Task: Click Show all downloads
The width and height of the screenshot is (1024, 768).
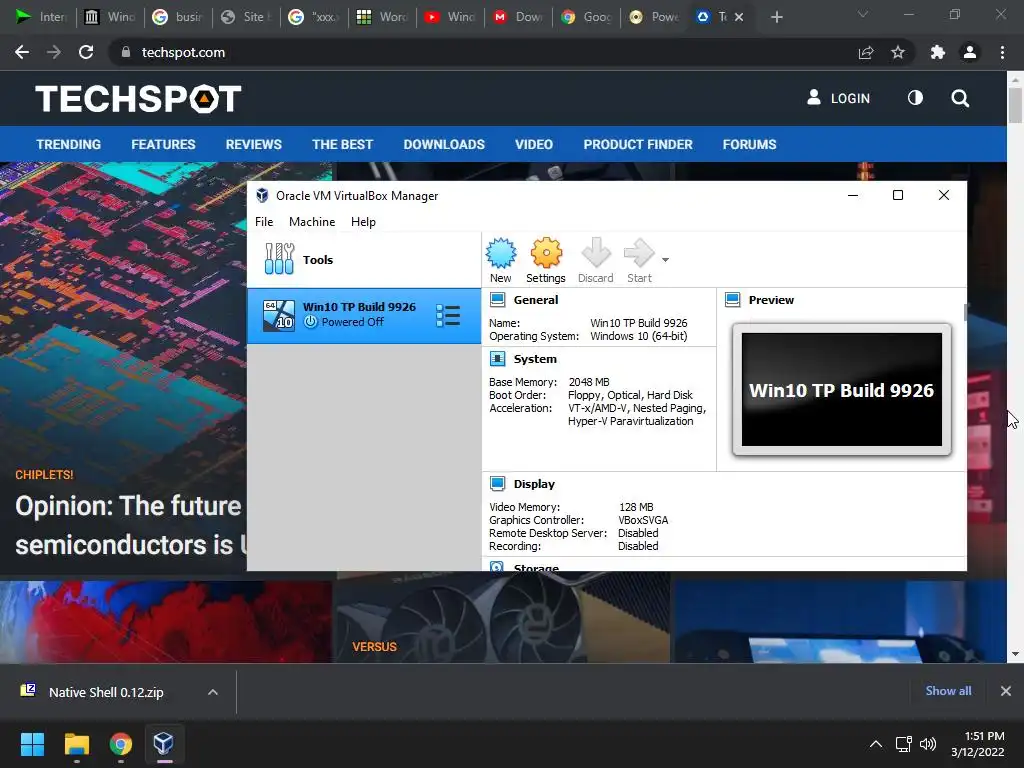Action: [x=948, y=691]
